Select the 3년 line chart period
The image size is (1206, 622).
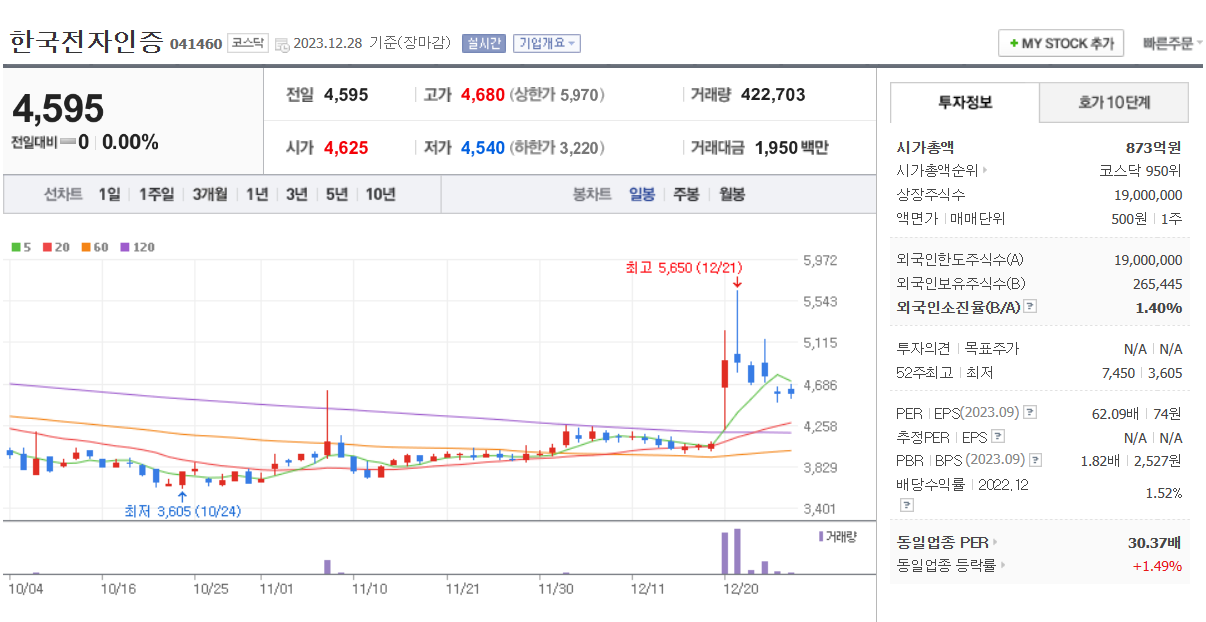(297, 194)
